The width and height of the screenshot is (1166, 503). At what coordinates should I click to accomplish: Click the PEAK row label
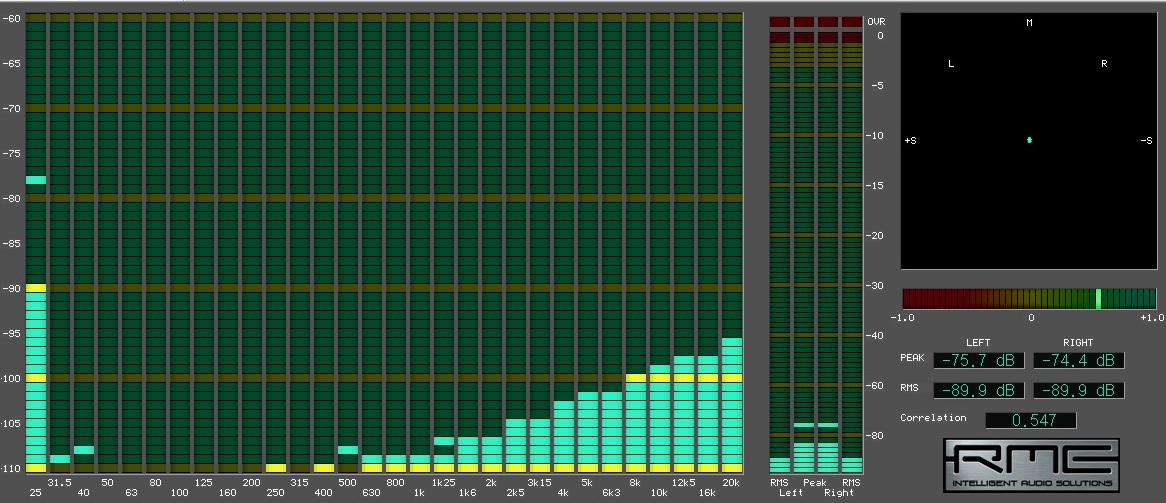tap(912, 358)
